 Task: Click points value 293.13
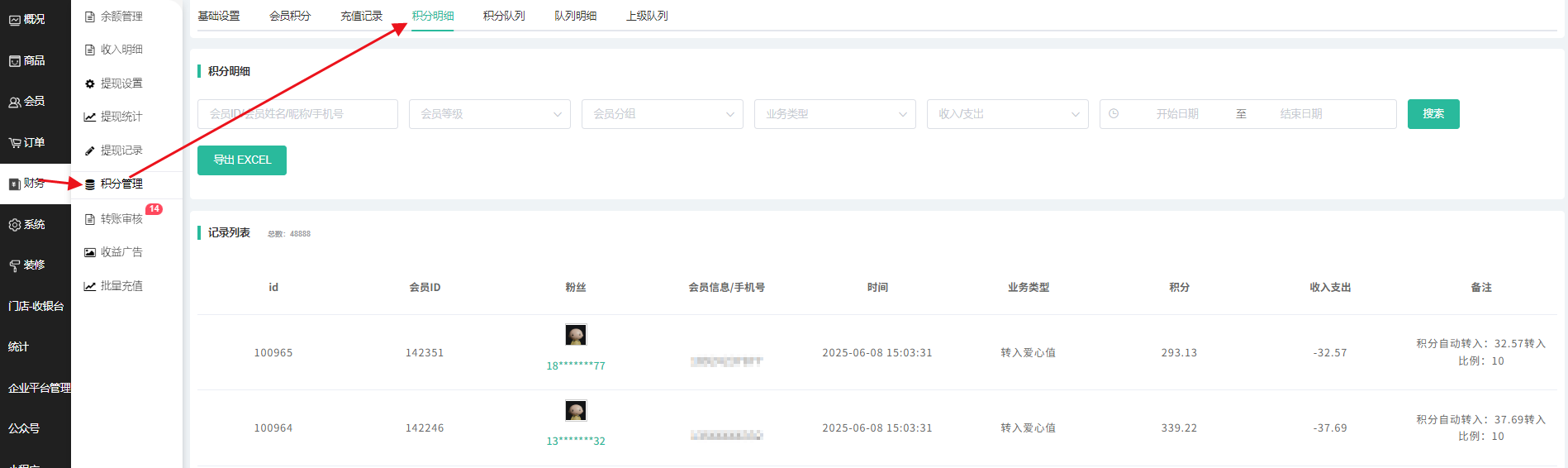(1179, 353)
